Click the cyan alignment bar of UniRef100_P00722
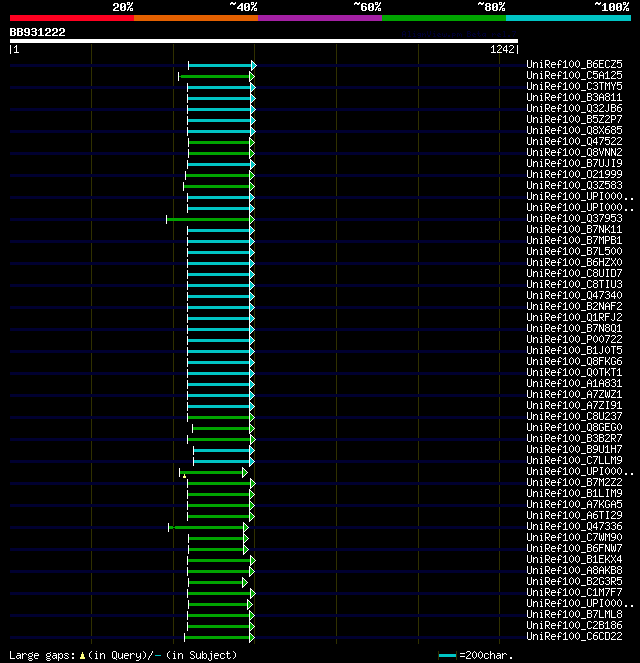 (x=219, y=340)
